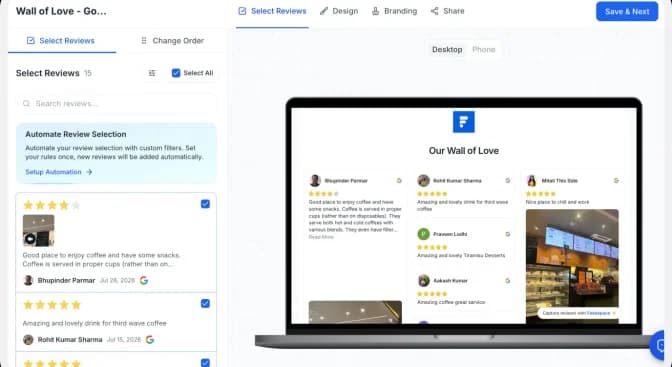Click the filter sliders icon beside Select All
Screen dimensions: 672x367
152,73
